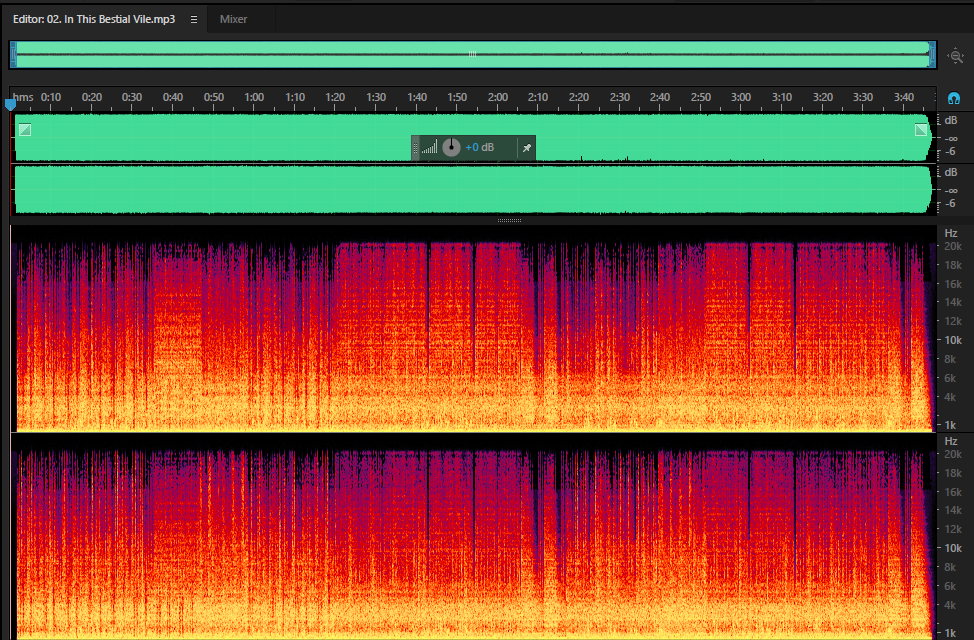
Task: Click the dB label of left channel amplitude scale
Action: pos(950,120)
